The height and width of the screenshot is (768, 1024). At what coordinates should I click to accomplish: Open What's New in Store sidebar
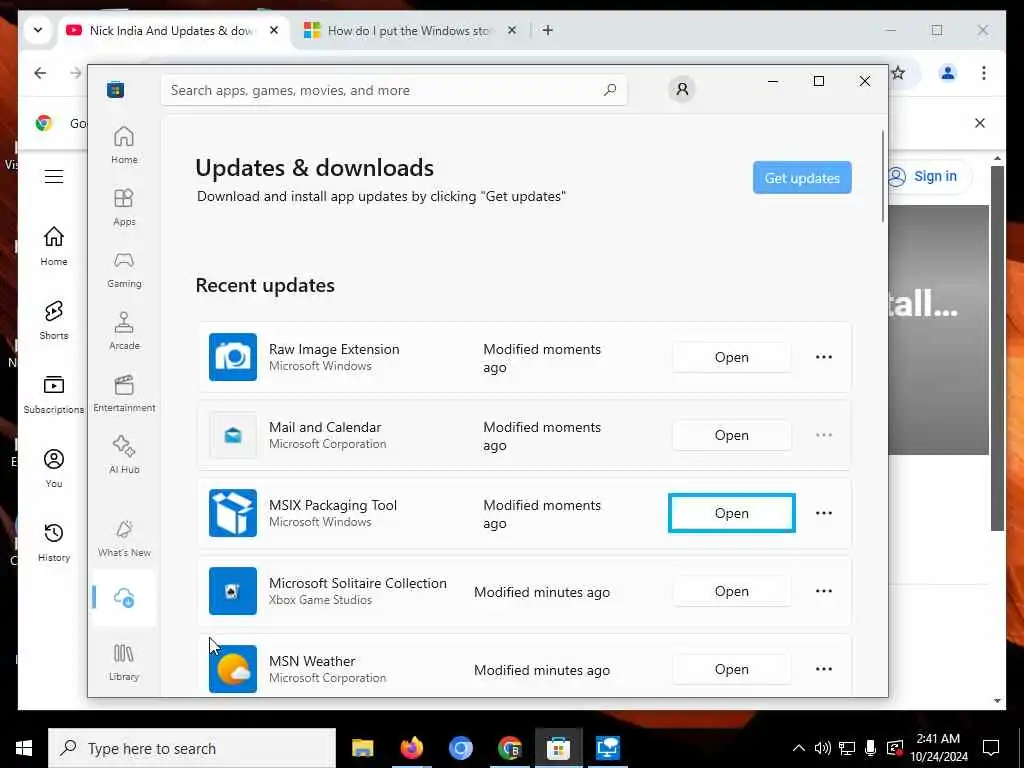pos(124,539)
